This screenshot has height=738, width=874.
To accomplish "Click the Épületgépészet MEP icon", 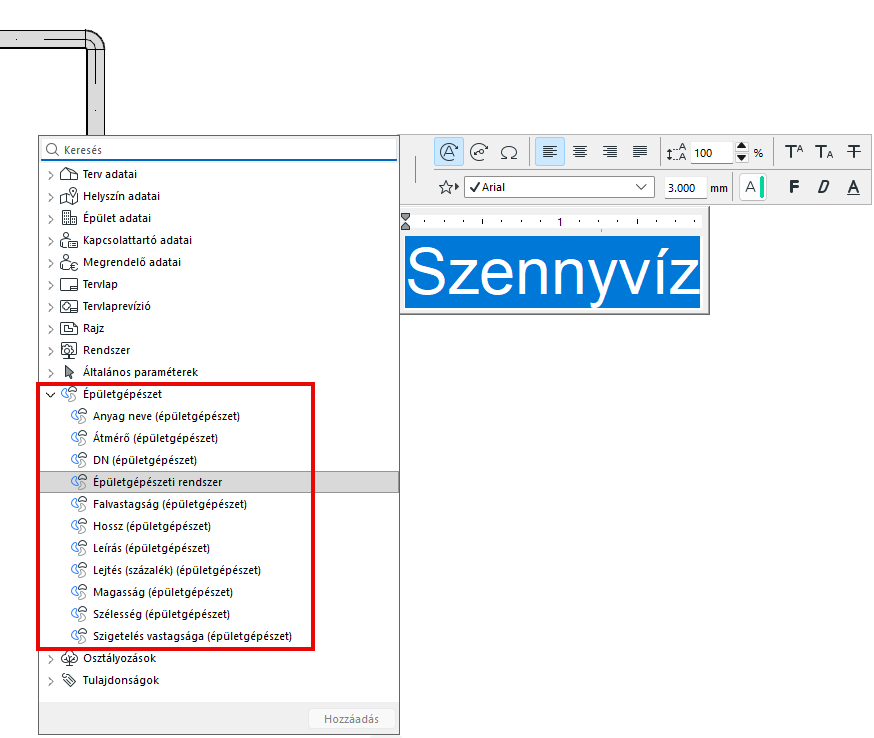I will click(x=69, y=394).
